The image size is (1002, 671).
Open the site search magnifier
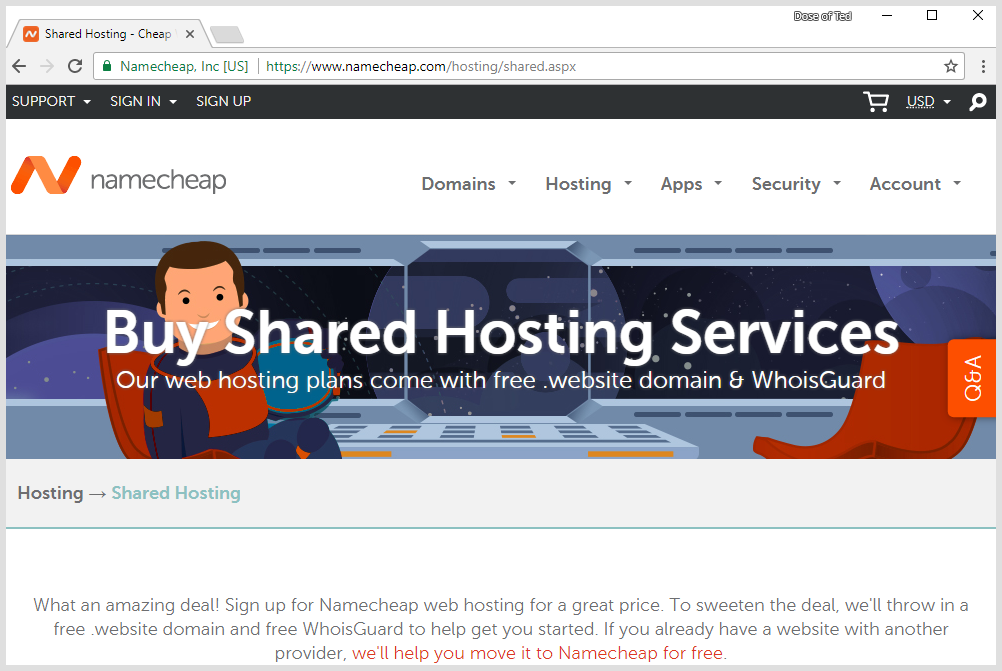click(x=977, y=101)
